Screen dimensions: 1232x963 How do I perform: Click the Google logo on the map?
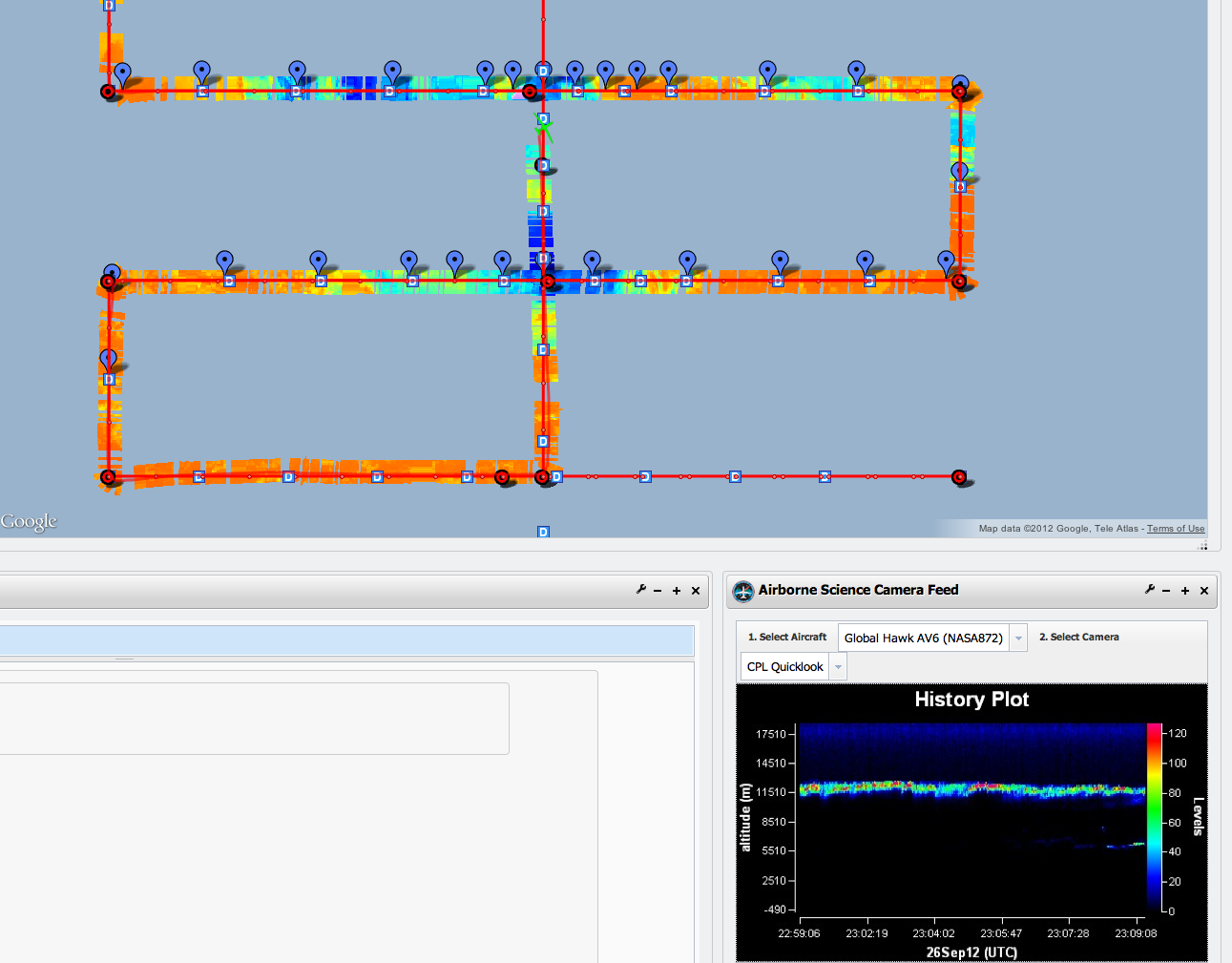pos(29,521)
